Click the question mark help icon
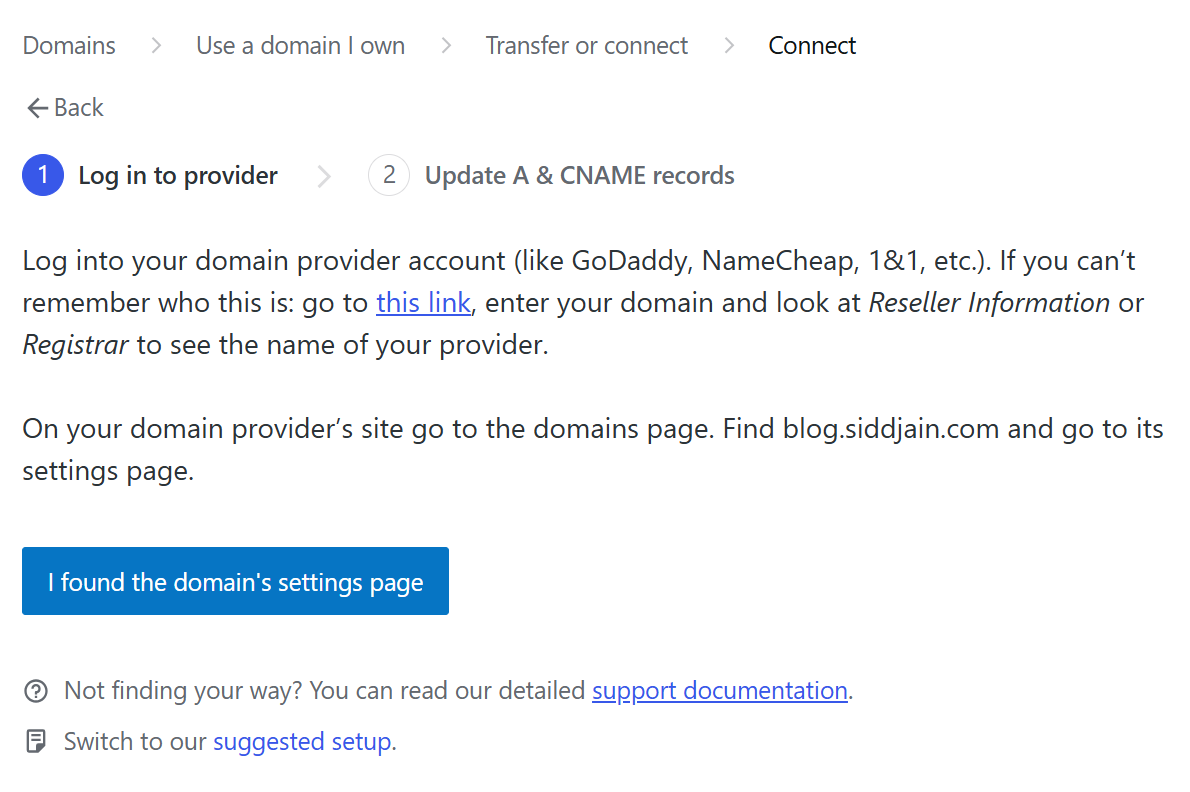Image resolution: width=1190 pixels, height=792 pixels. point(36,691)
